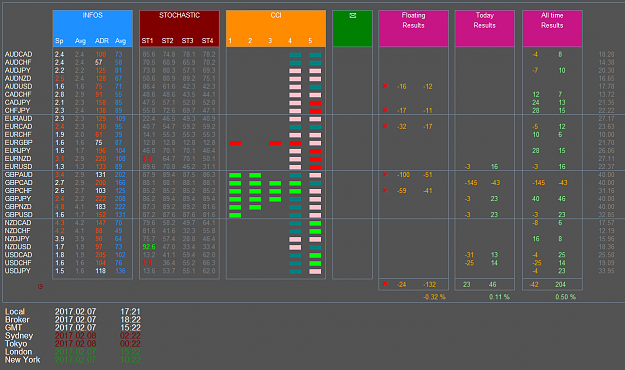Viewport: 625px width, 370px height.
Task: Click the -132 floating total
Action: point(429,284)
